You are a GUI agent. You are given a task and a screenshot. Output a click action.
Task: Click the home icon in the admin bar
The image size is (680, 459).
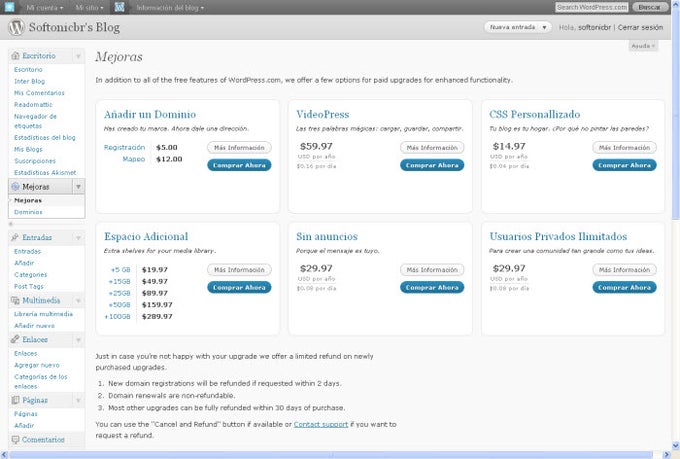point(9,7)
